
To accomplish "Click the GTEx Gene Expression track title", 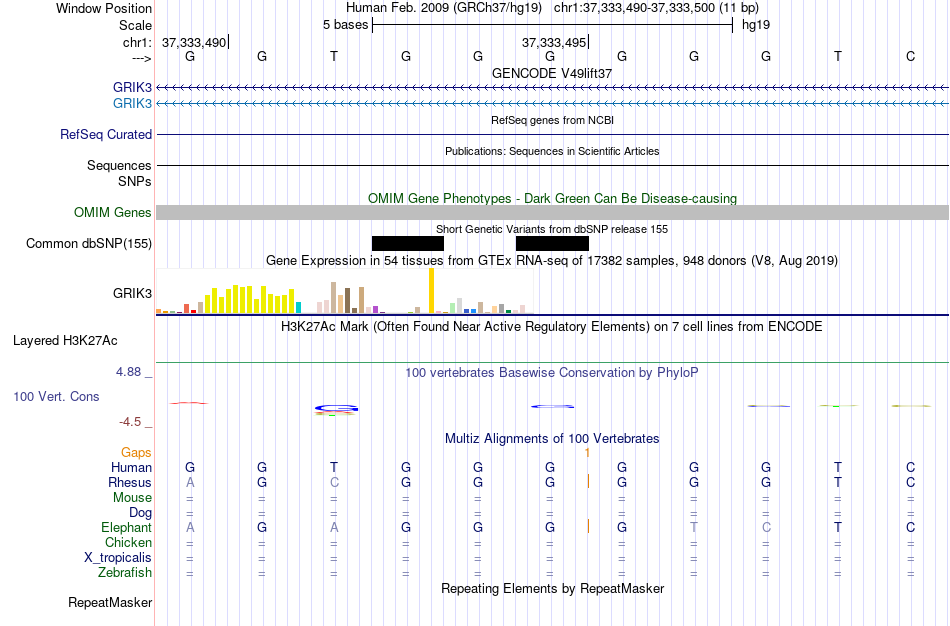I will click(552, 261).
